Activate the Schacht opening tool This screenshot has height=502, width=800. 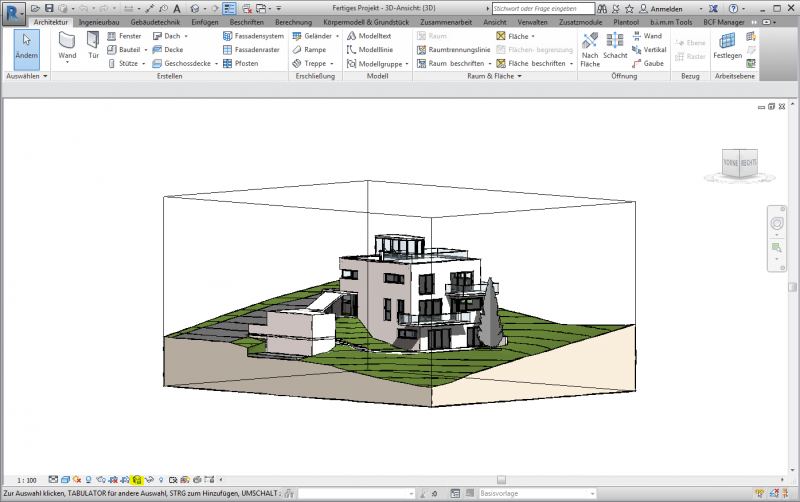(x=614, y=46)
